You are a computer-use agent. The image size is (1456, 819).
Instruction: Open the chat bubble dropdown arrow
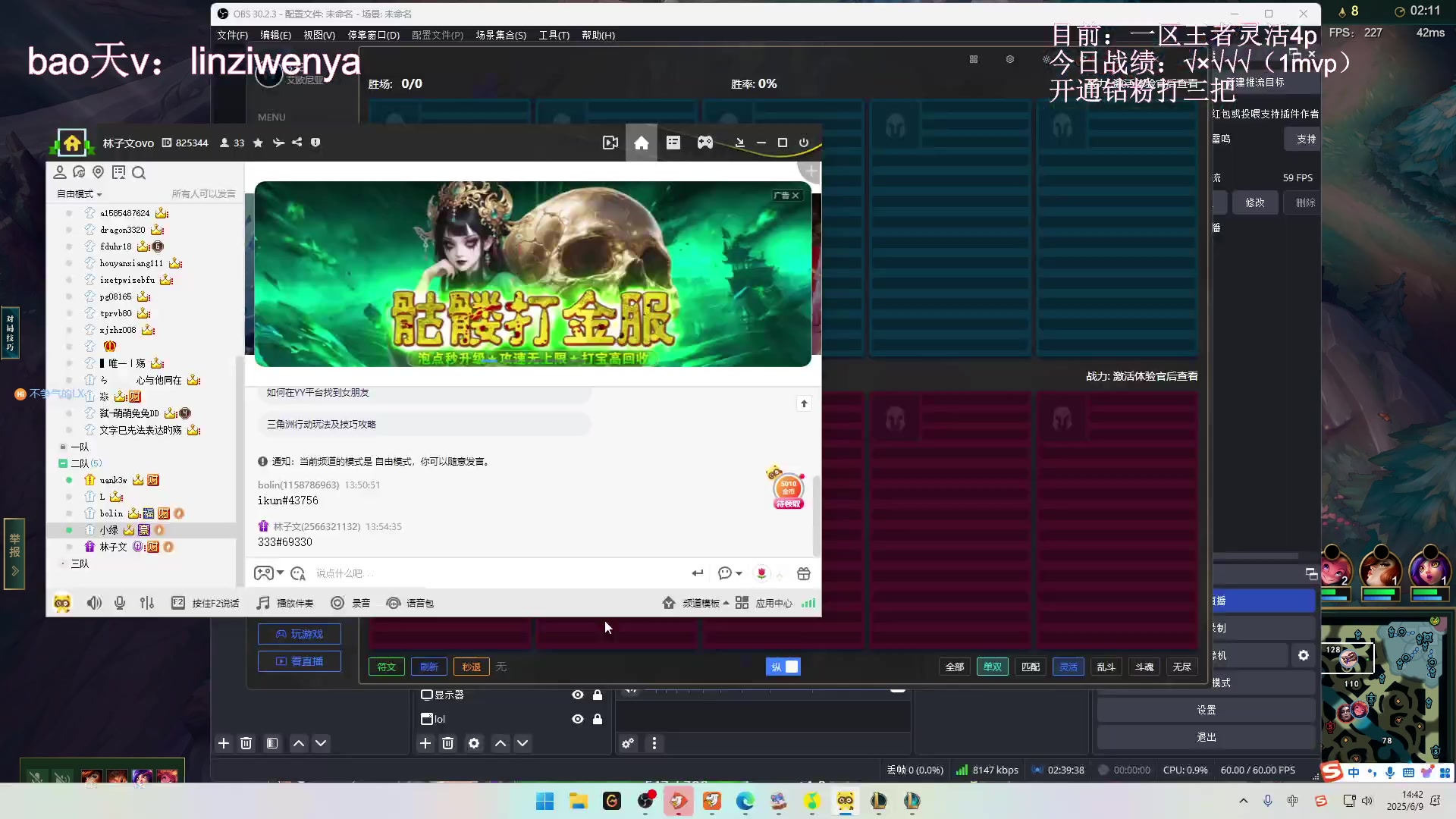click(739, 573)
